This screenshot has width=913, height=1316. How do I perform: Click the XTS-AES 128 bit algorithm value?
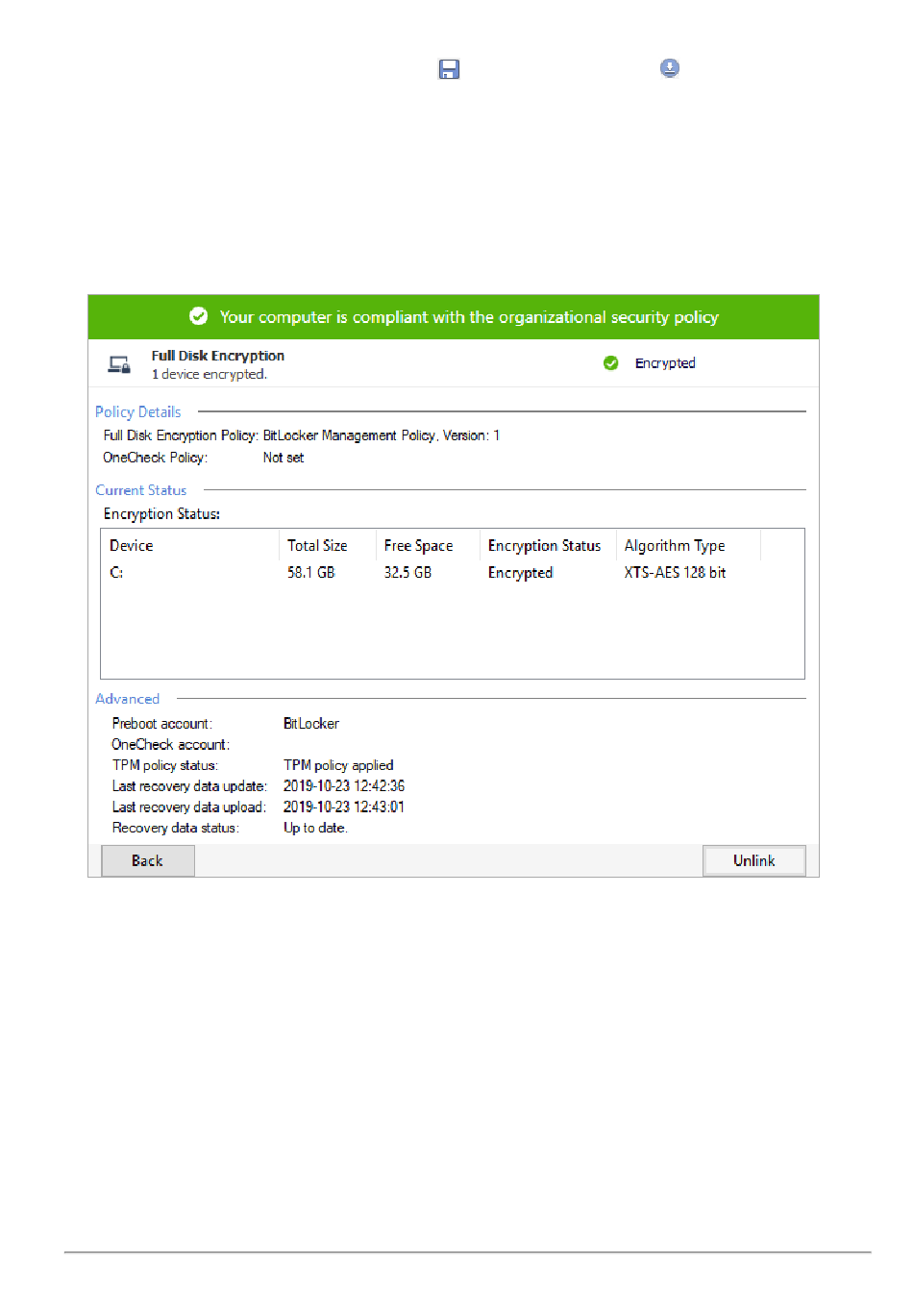coord(675,572)
